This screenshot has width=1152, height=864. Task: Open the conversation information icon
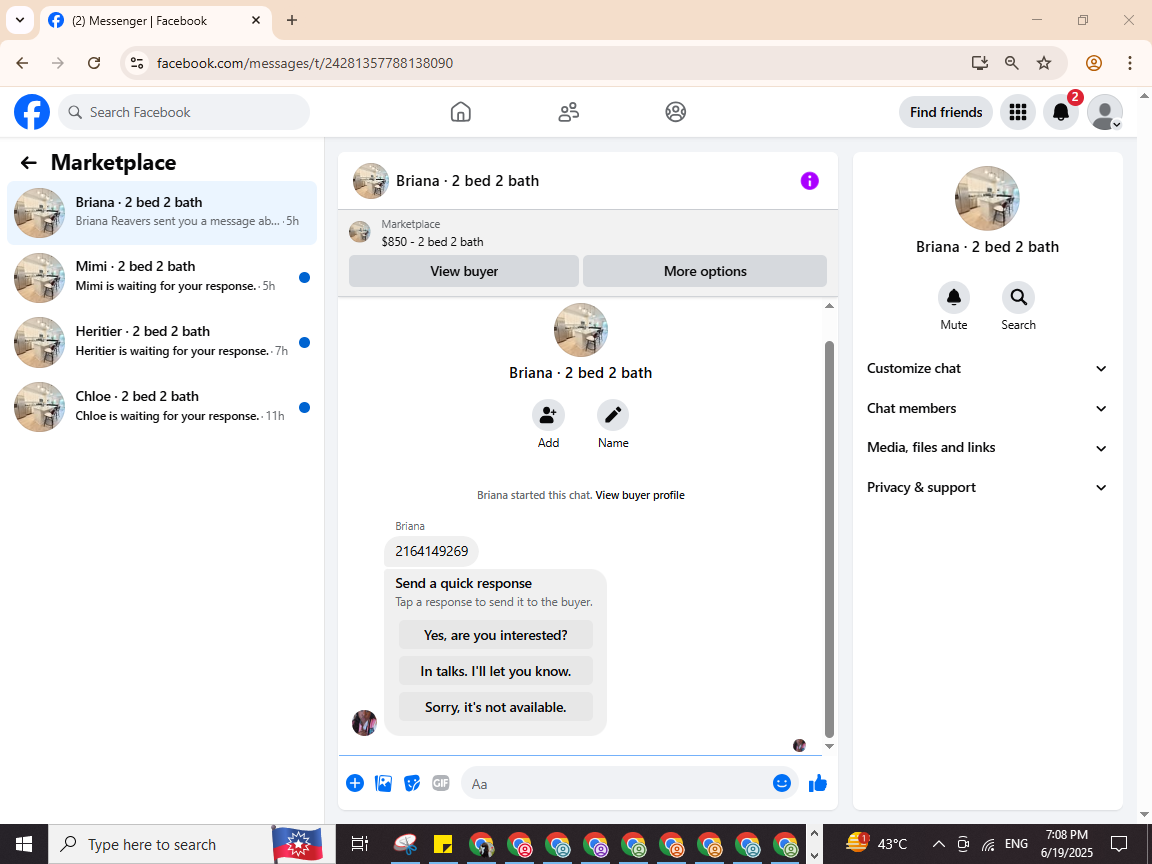coord(809,181)
